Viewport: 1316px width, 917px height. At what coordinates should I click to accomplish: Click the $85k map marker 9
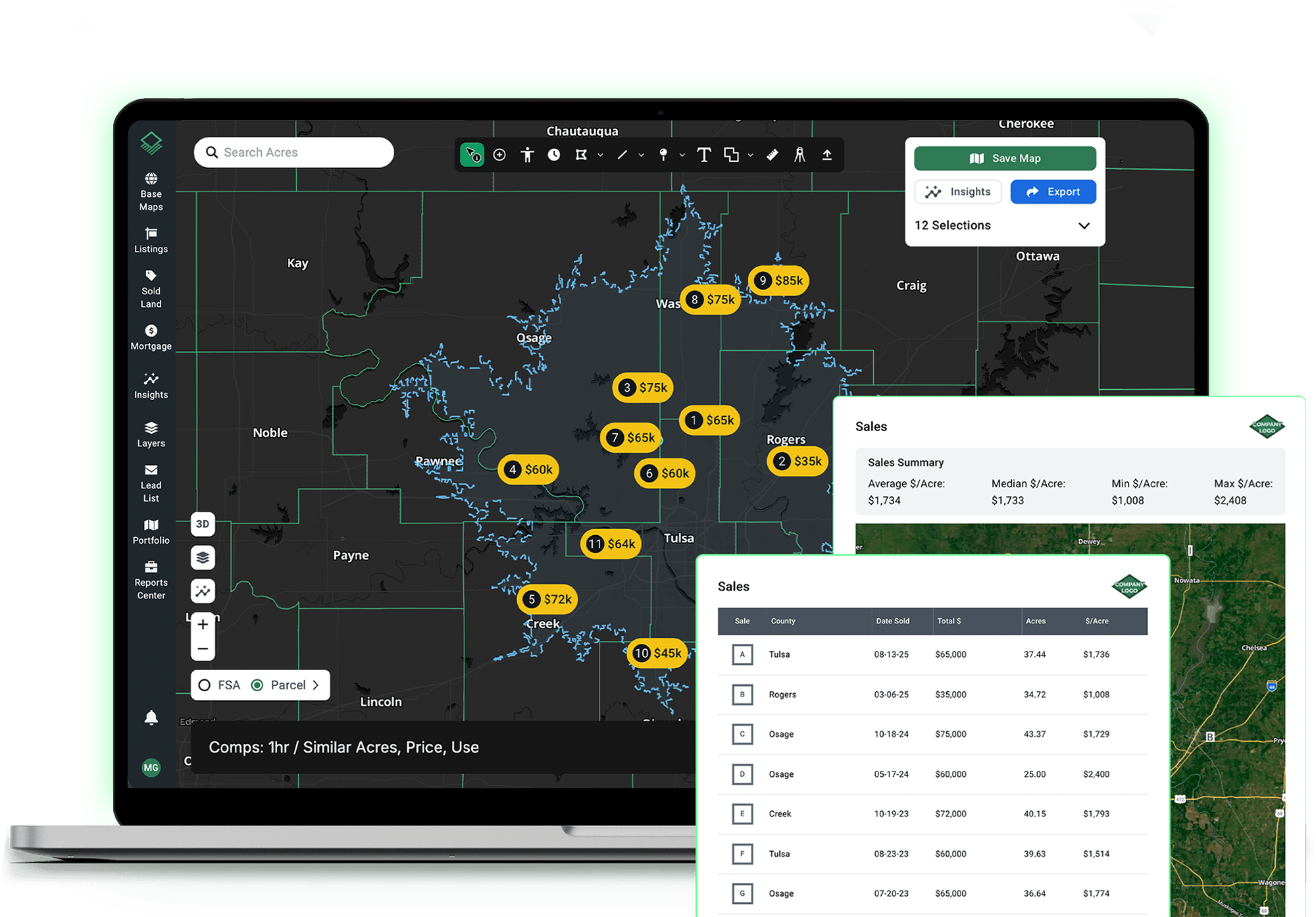(x=780, y=280)
